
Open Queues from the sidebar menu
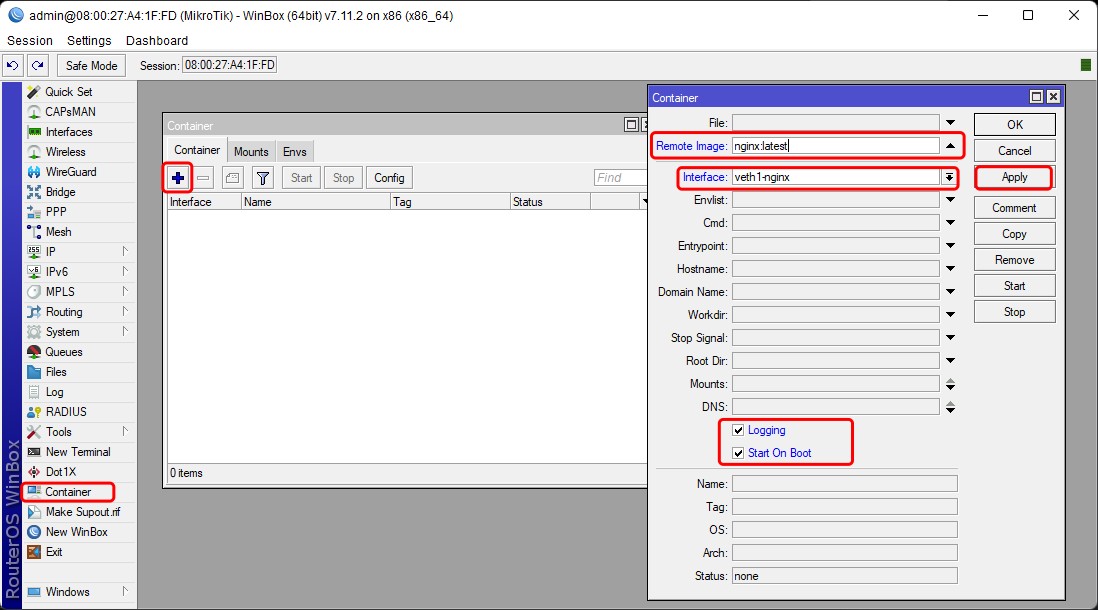(x=63, y=352)
